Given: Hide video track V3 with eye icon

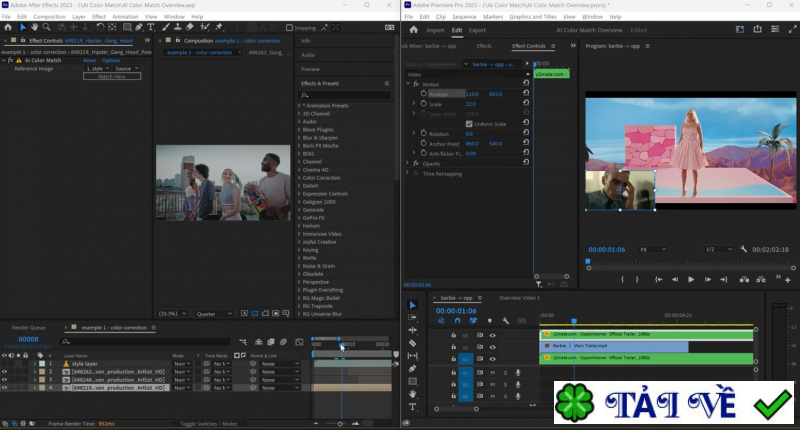Looking at the screenshot, I should click(492, 334).
